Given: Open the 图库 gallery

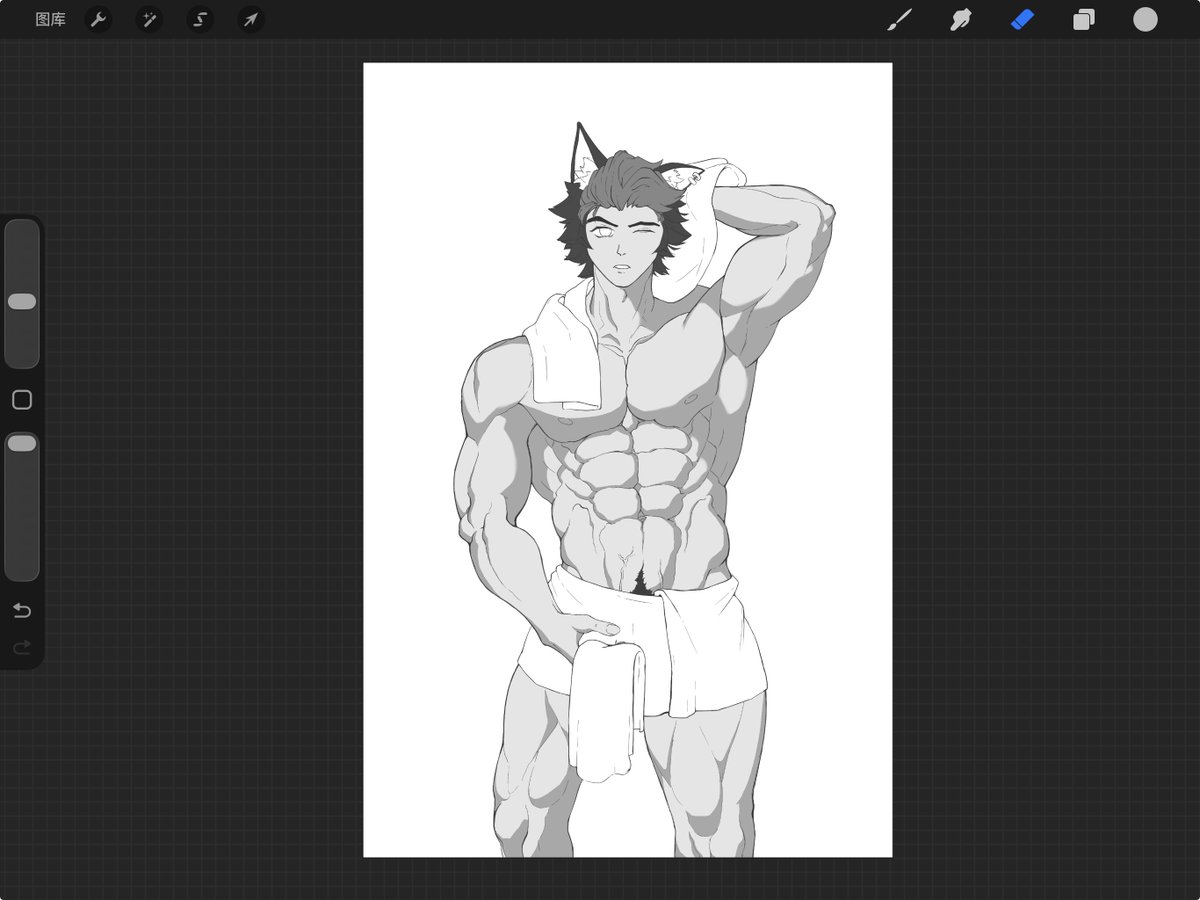Looking at the screenshot, I should pyautogui.click(x=50, y=19).
